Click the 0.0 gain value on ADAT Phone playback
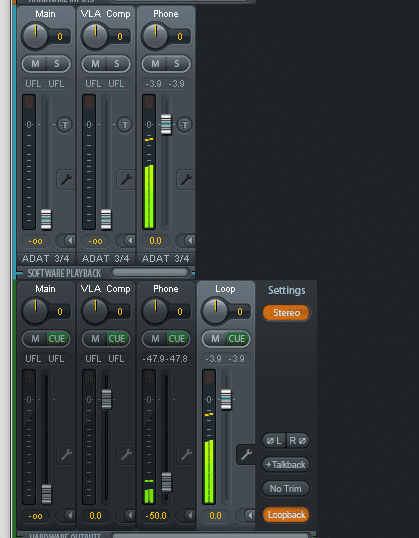419x538 pixels. 155,241
